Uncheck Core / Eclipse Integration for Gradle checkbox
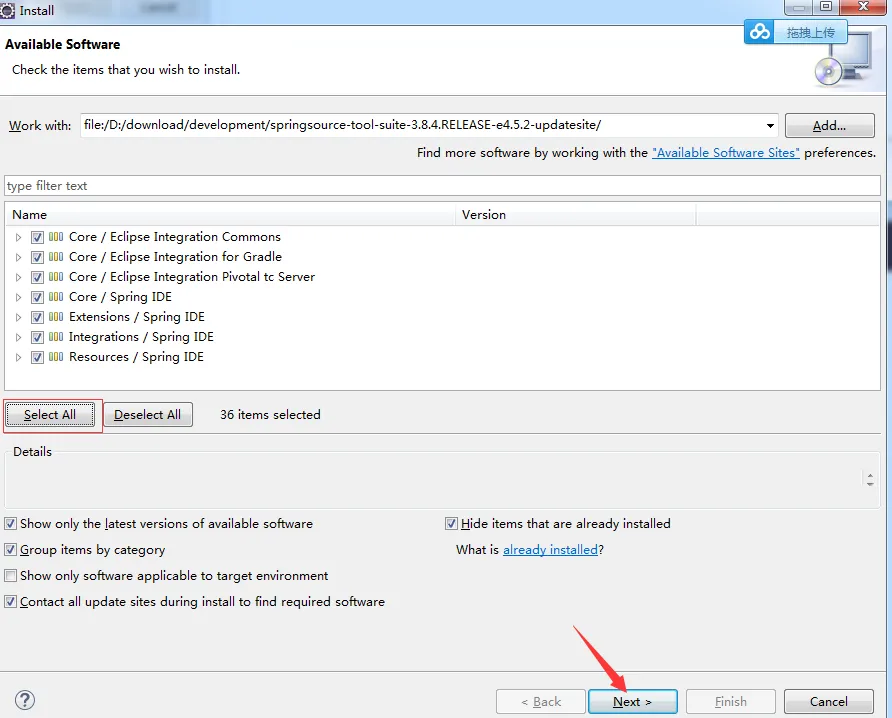892x718 pixels. pos(37,257)
